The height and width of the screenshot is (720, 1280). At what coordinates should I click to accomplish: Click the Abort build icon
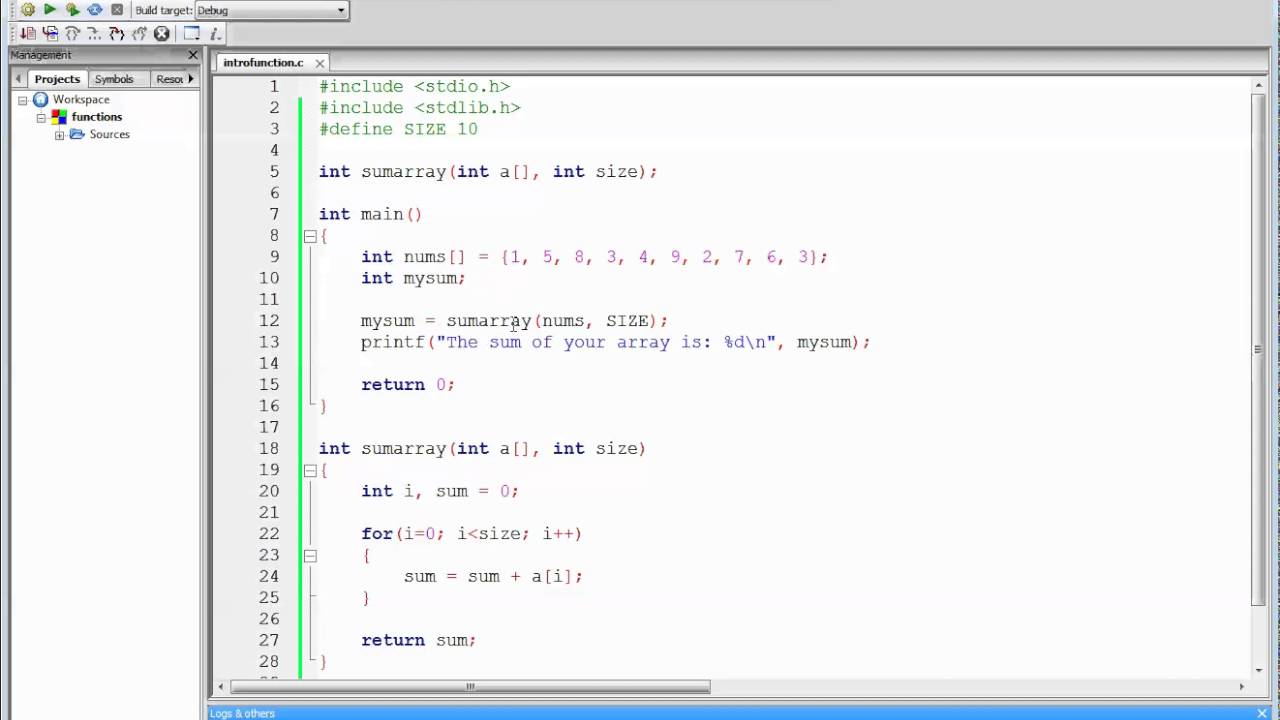(x=117, y=10)
